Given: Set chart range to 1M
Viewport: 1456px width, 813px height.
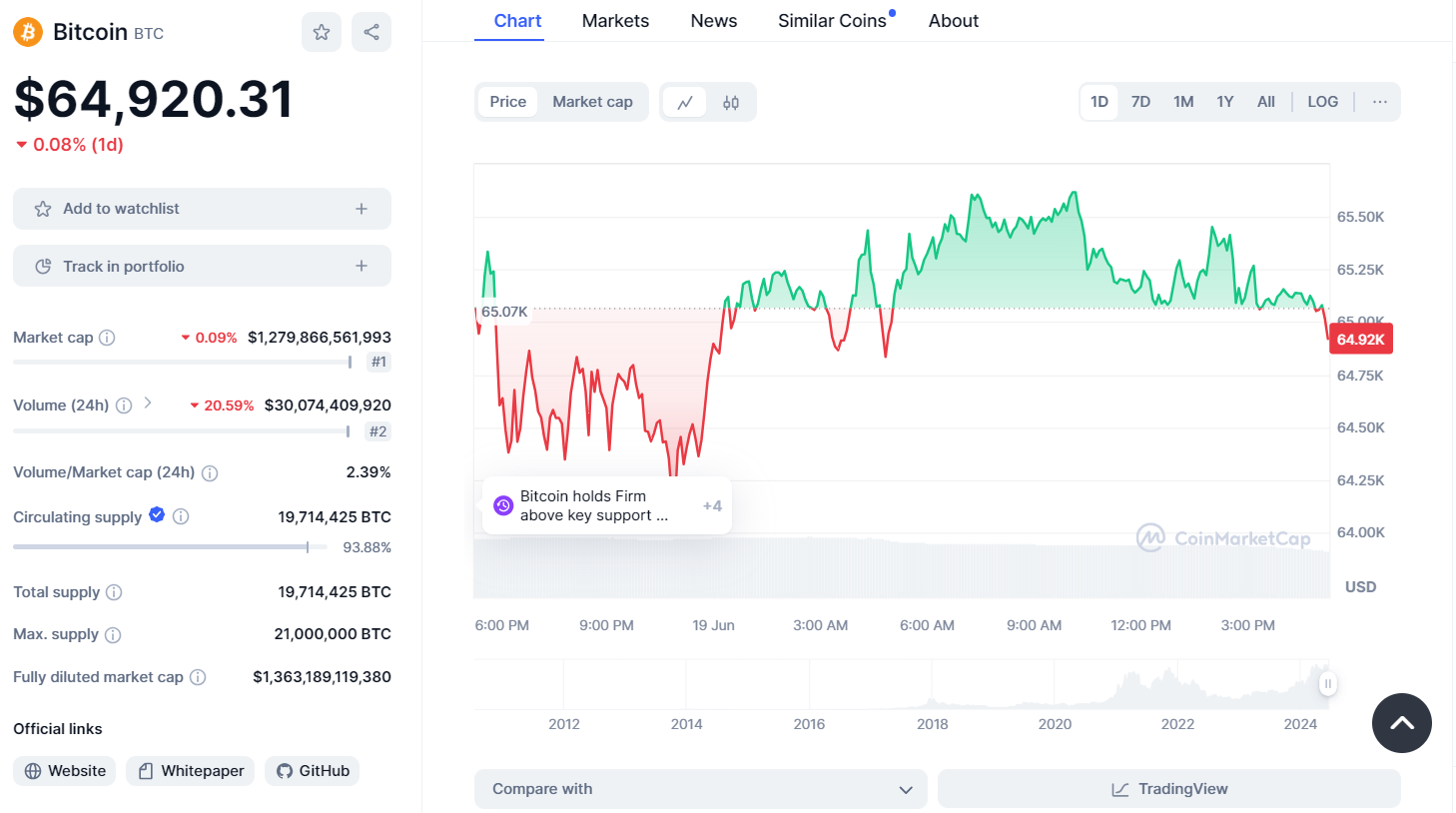Looking at the screenshot, I should point(1183,102).
